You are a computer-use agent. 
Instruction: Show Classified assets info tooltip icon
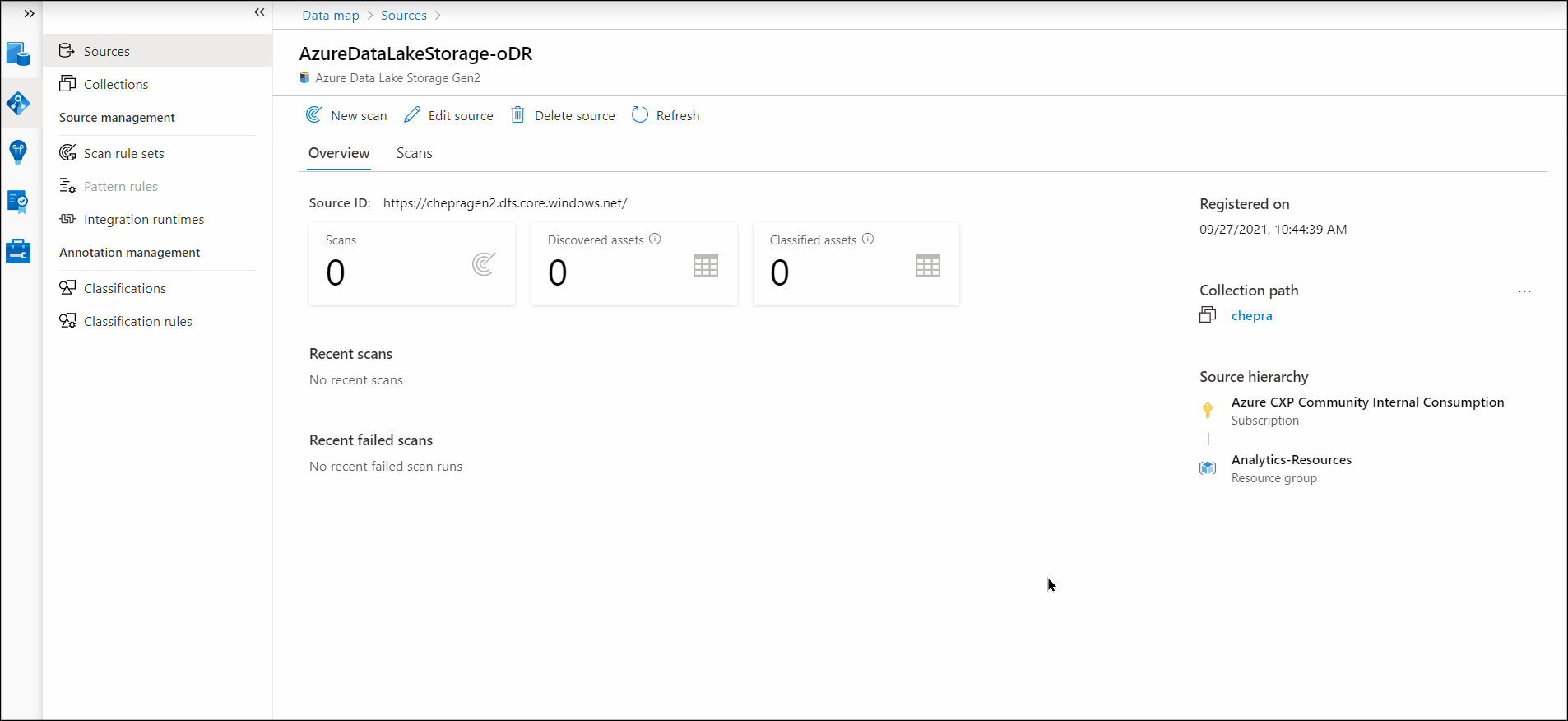tap(868, 240)
